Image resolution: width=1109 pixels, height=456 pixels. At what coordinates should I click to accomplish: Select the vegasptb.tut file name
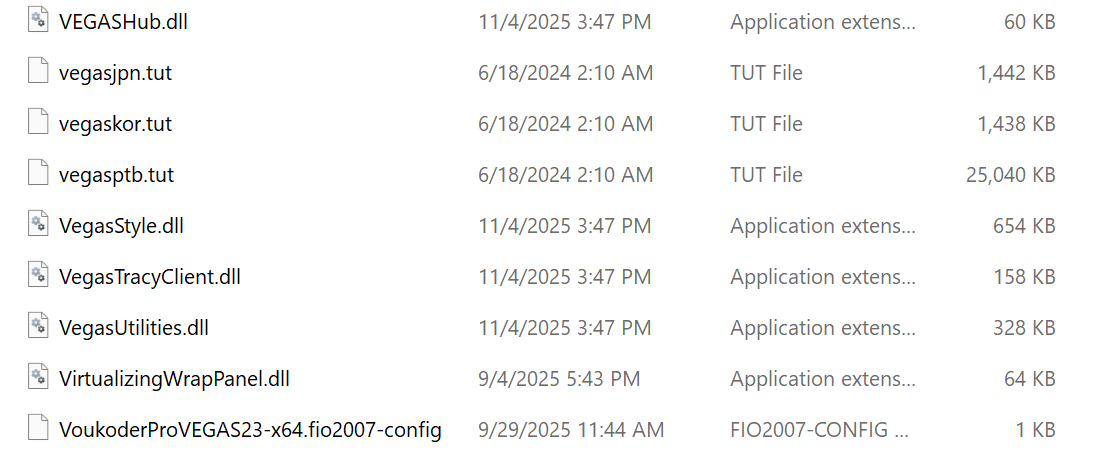pyautogui.click(x=116, y=174)
